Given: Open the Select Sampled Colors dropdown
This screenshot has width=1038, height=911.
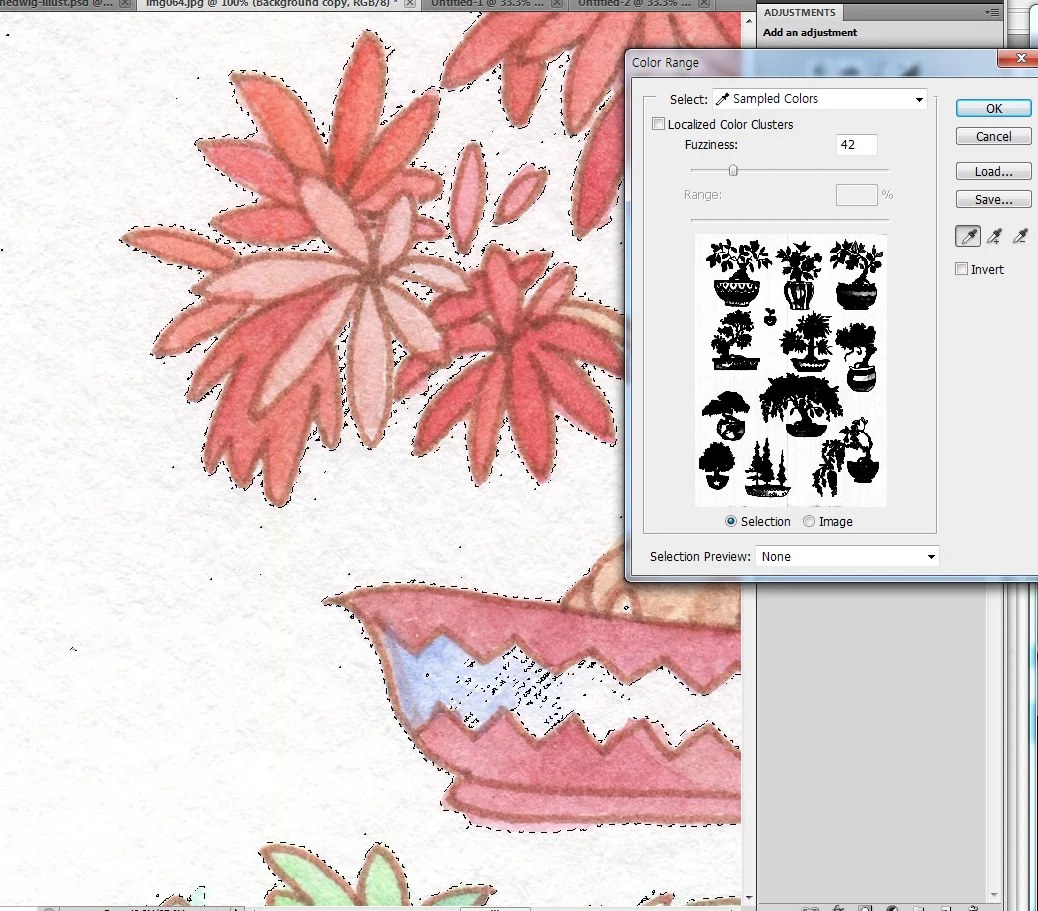Looking at the screenshot, I should point(820,99).
